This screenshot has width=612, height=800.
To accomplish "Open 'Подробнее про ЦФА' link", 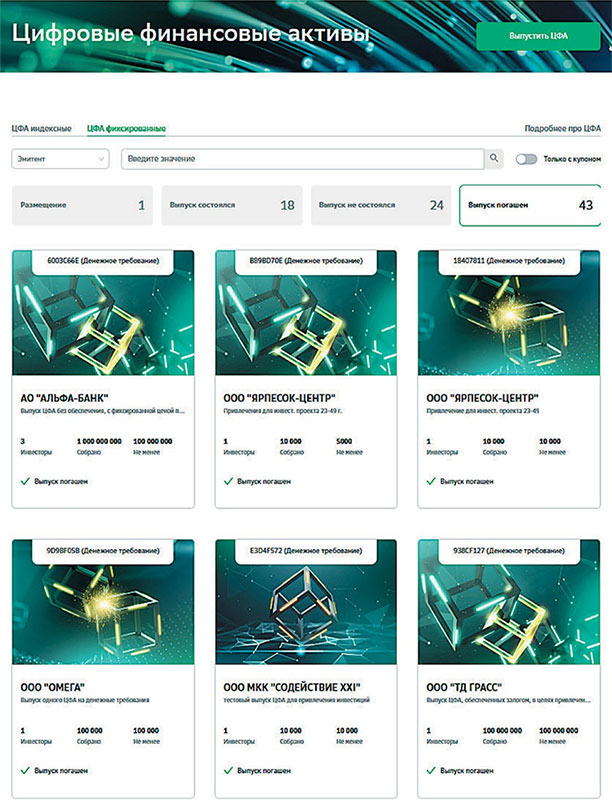I will point(563,129).
